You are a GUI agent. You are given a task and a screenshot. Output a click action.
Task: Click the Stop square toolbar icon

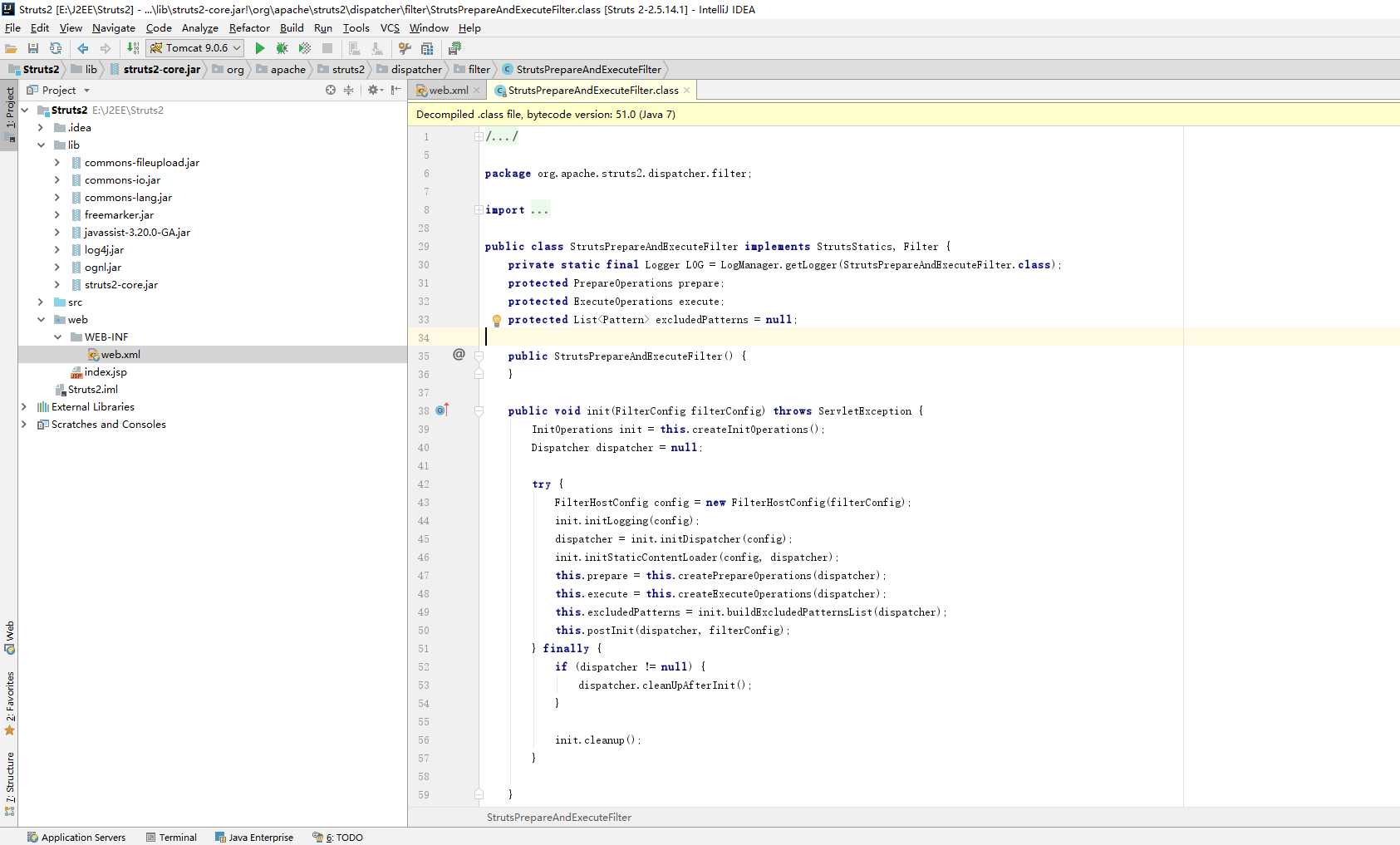tap(327, 48)
